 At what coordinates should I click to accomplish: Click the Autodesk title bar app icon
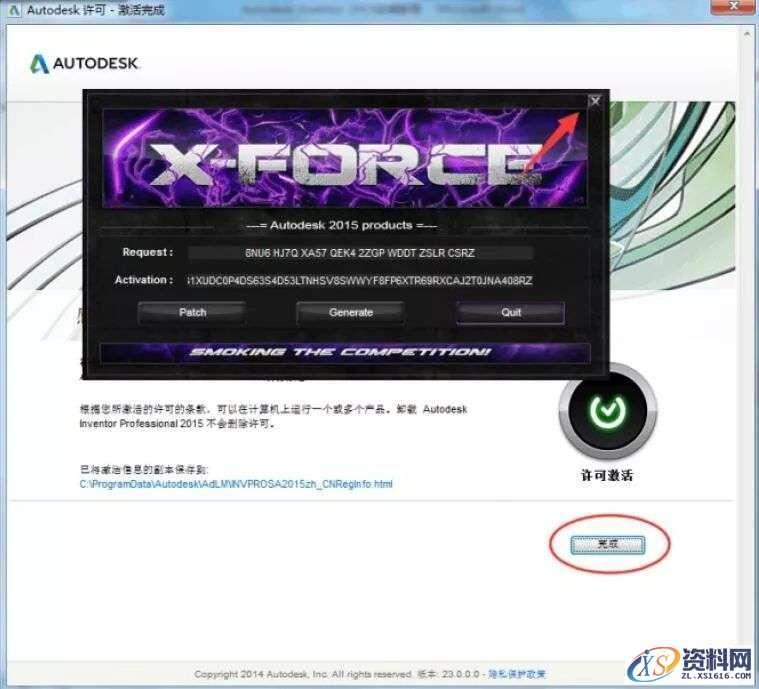[14, 10]
